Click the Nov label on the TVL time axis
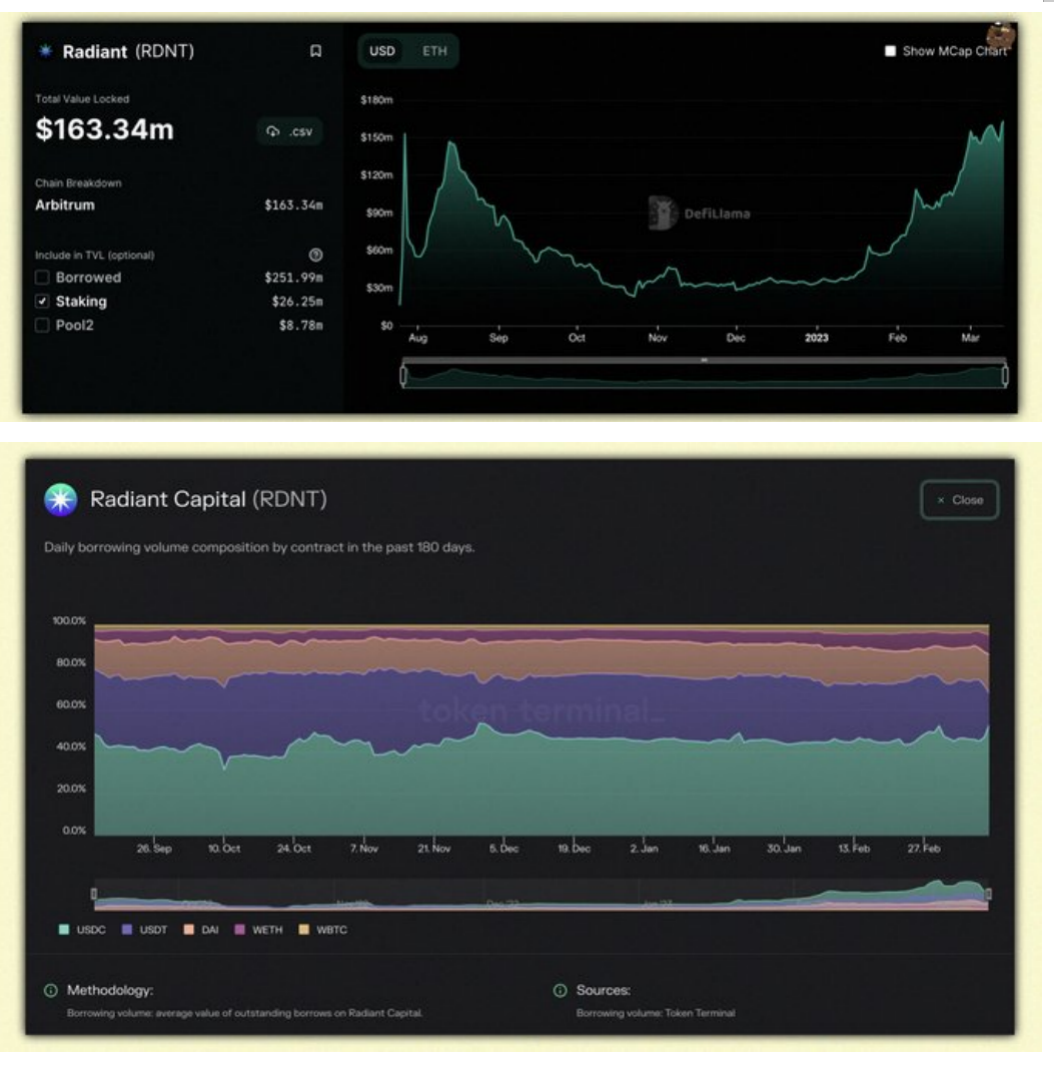This screenshot has height=1072, width=1054. [658, 338]
